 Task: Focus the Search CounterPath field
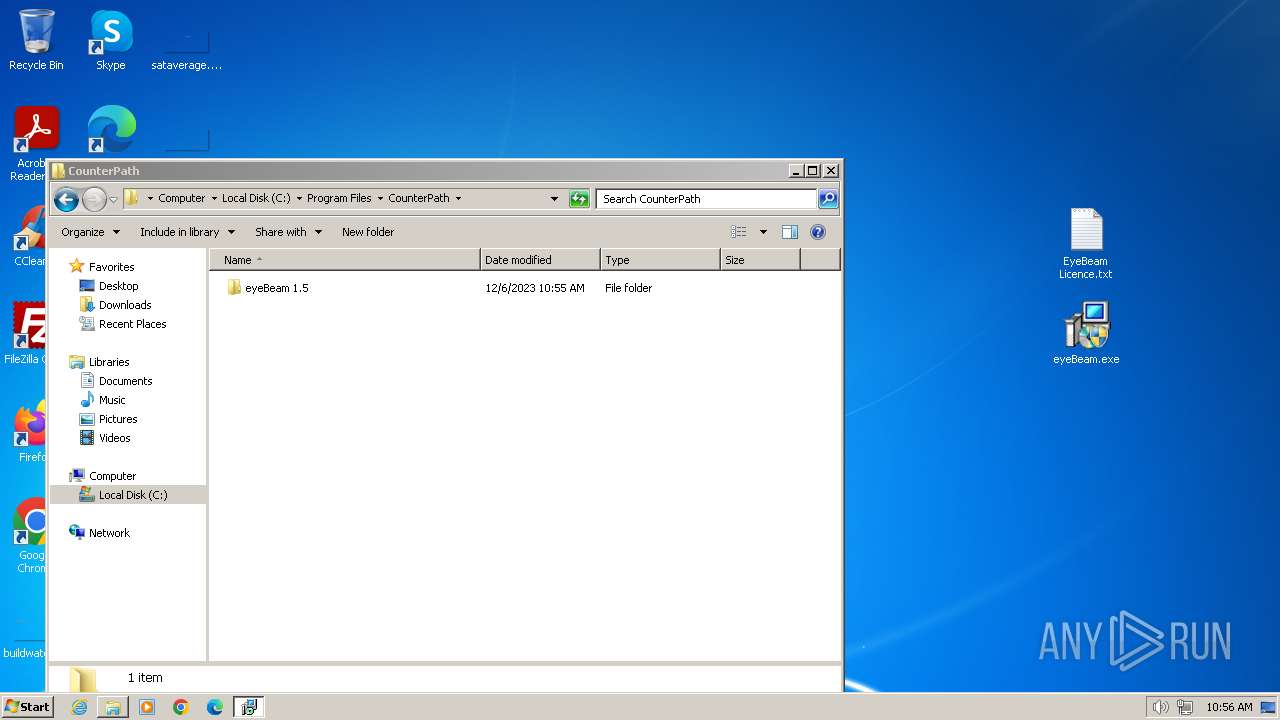click(707, 199)
